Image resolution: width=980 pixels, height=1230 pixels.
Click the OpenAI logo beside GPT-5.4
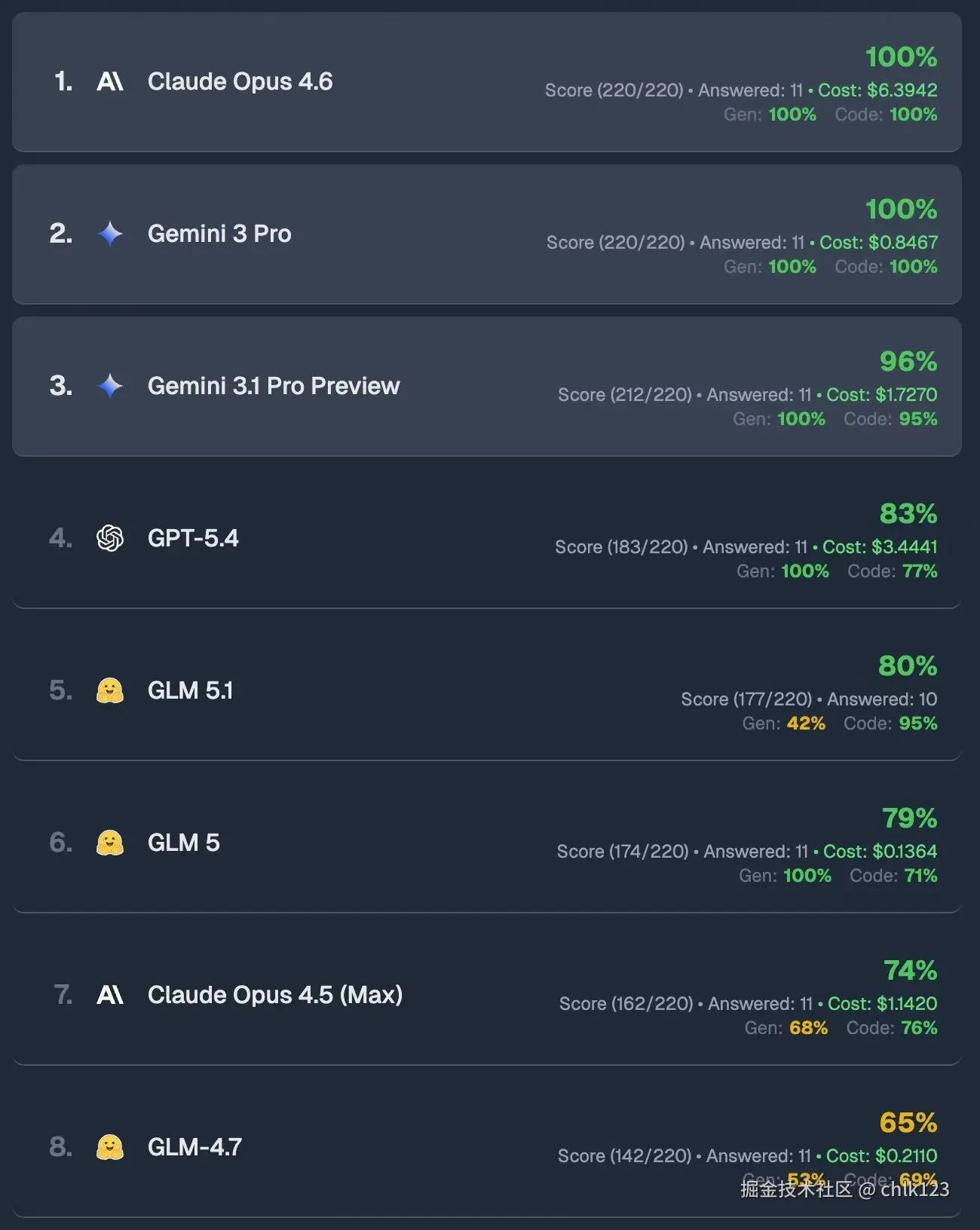110,538
